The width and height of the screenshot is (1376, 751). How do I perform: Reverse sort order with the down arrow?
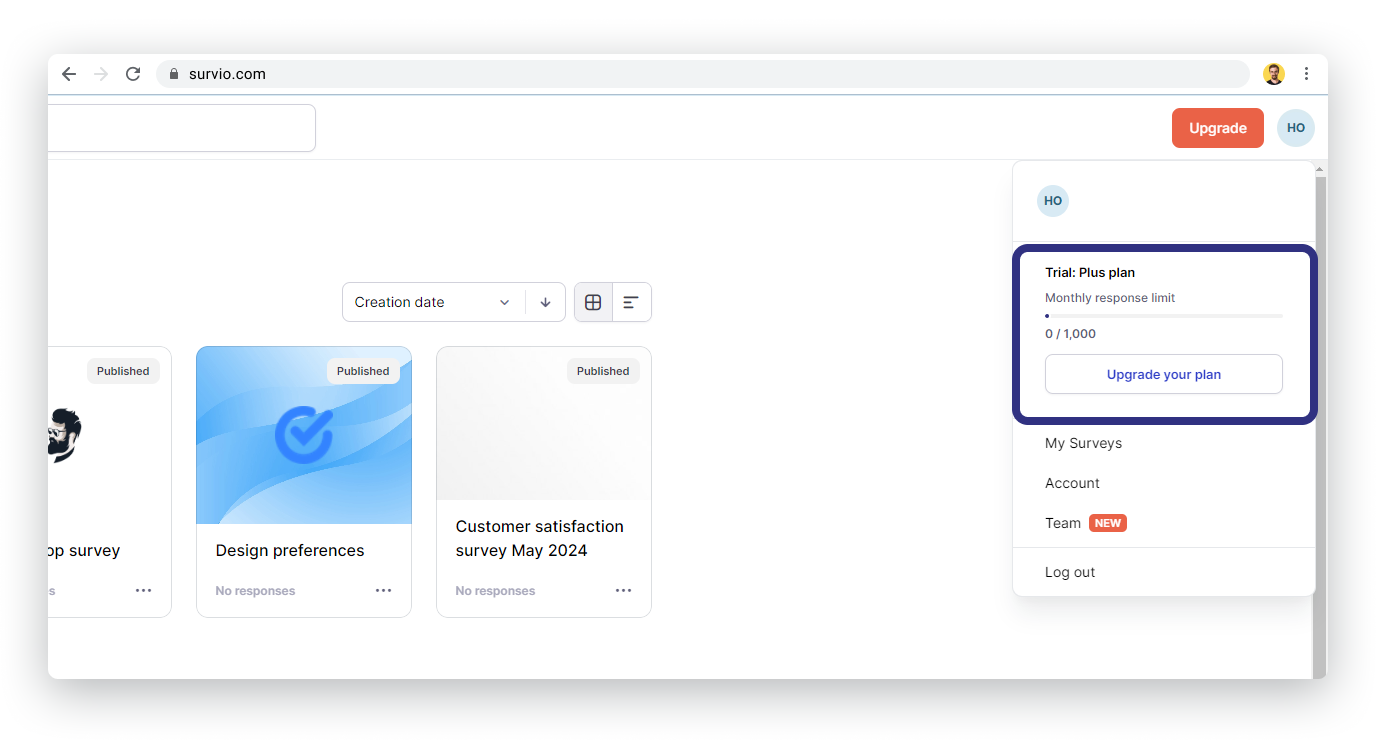coord(545,302)
